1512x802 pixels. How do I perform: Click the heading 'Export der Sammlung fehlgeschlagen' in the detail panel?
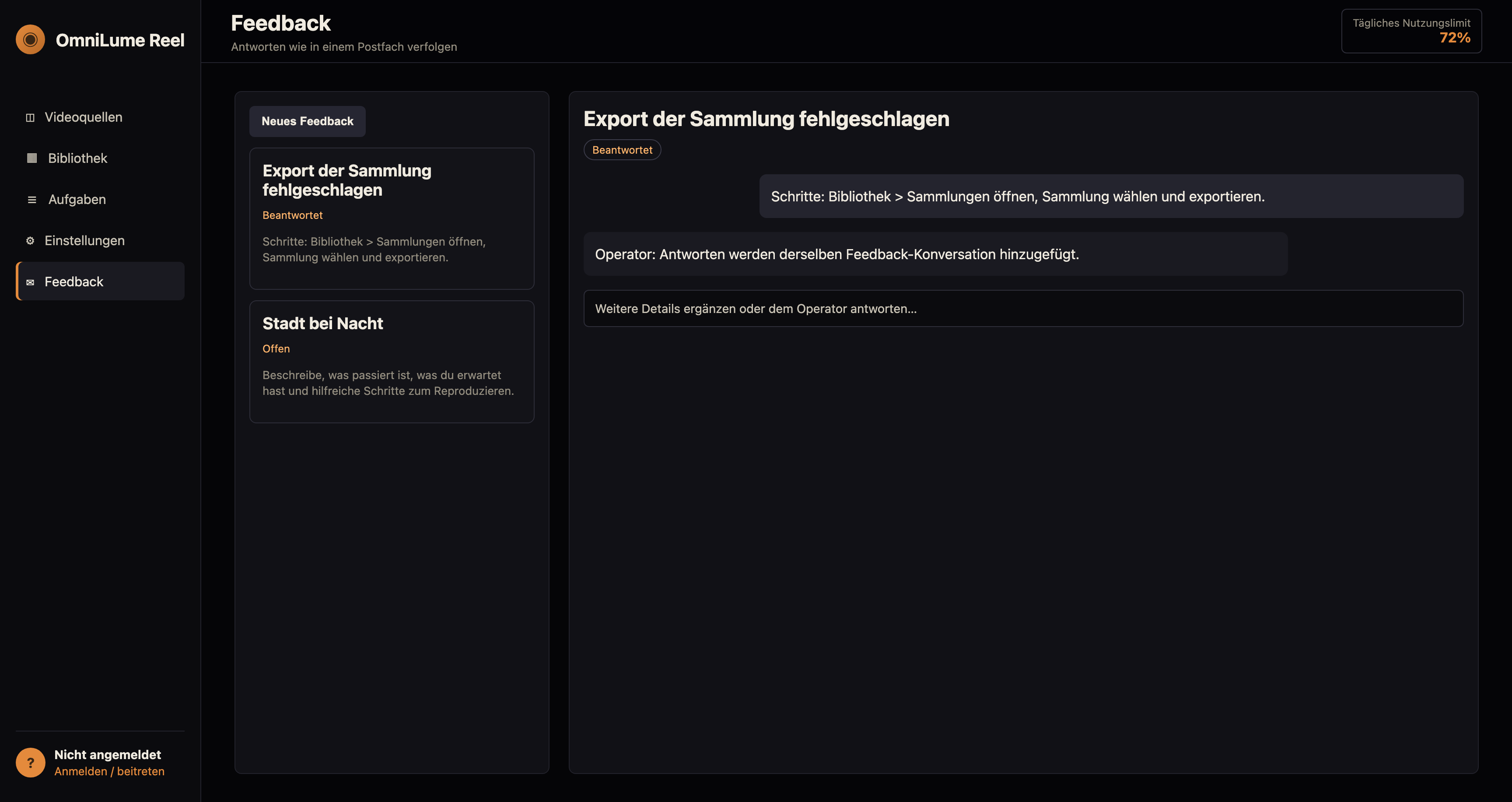766,119
